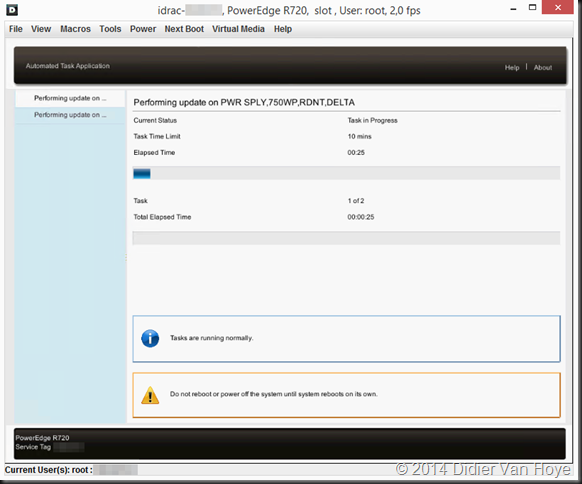582x484 pixels.
Task: Click the 00:25 elapsed time value
Action: tap(356, 153)
